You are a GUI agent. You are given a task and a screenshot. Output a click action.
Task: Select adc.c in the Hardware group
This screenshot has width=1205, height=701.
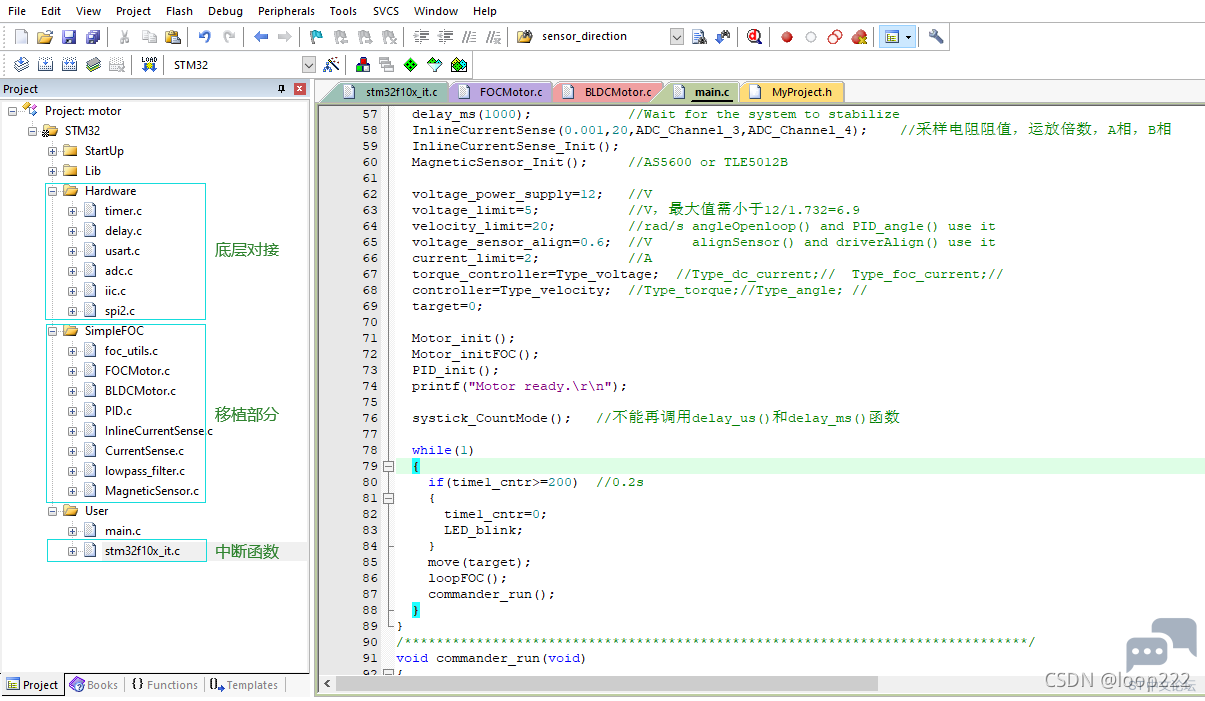pyautogui.click(x=119, y=271)
